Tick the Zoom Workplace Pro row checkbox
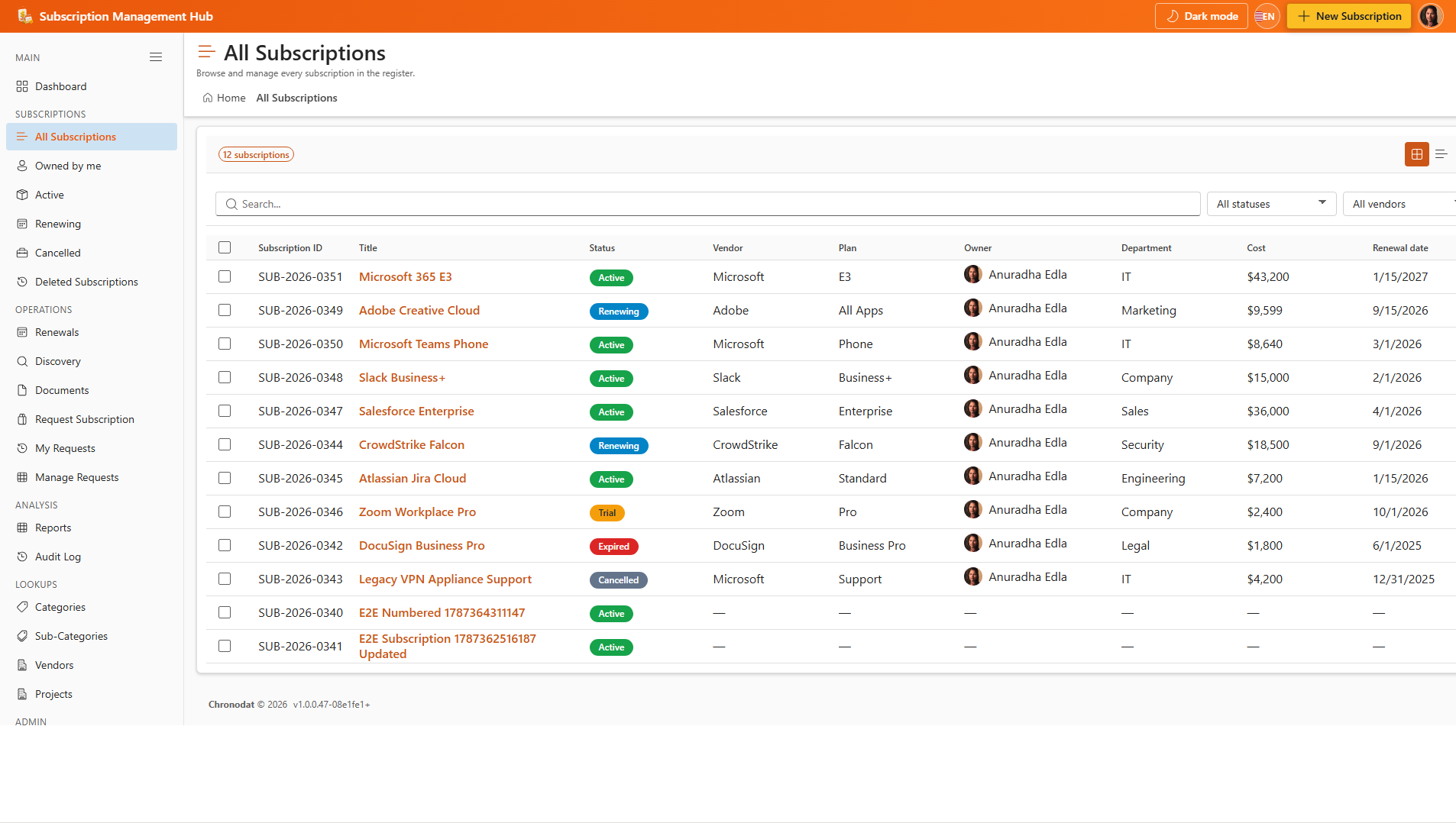 click(x=225, y=512)
